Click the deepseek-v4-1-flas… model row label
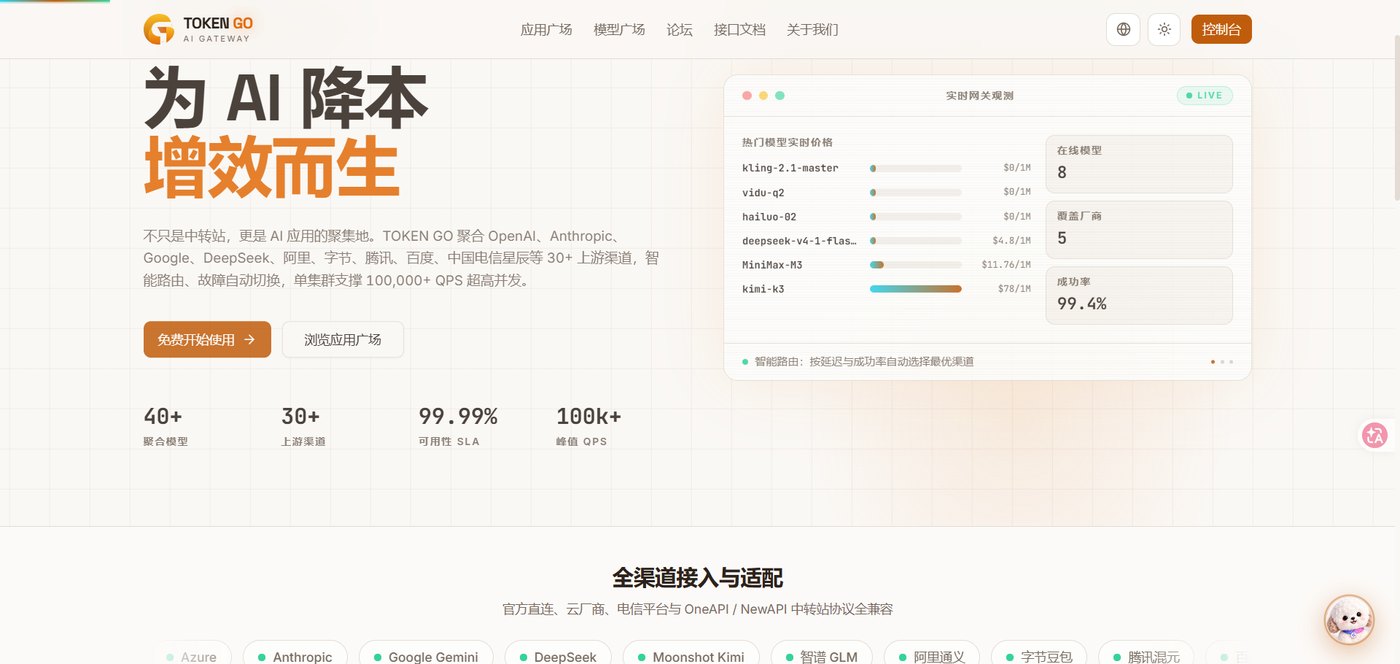 [799, 241]
